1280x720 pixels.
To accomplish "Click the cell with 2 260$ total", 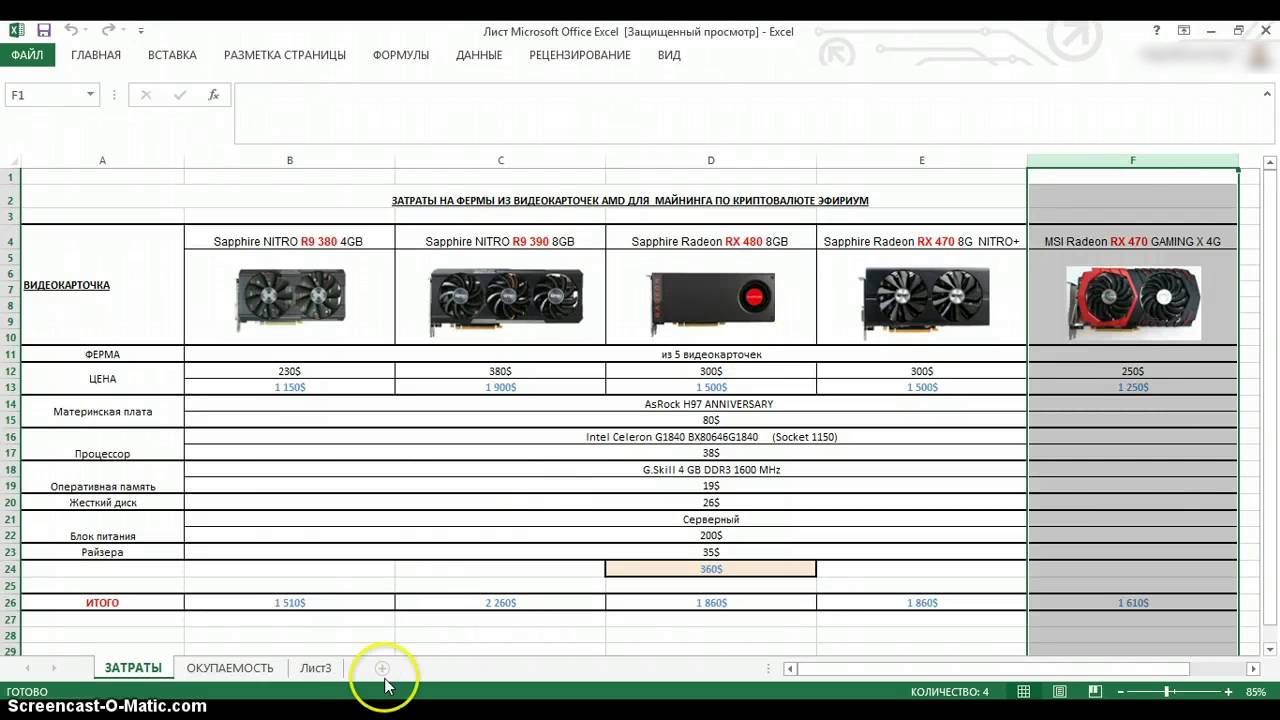I will coord(500,603).
